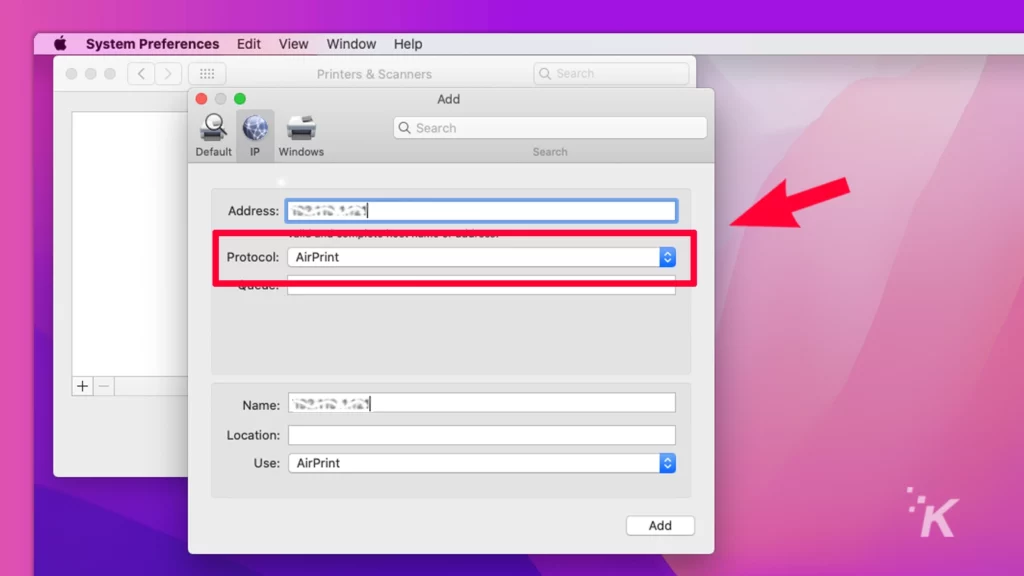Click the minus button to remove printer
Viewport: 1024px width, 576px height.
(104, 386)
